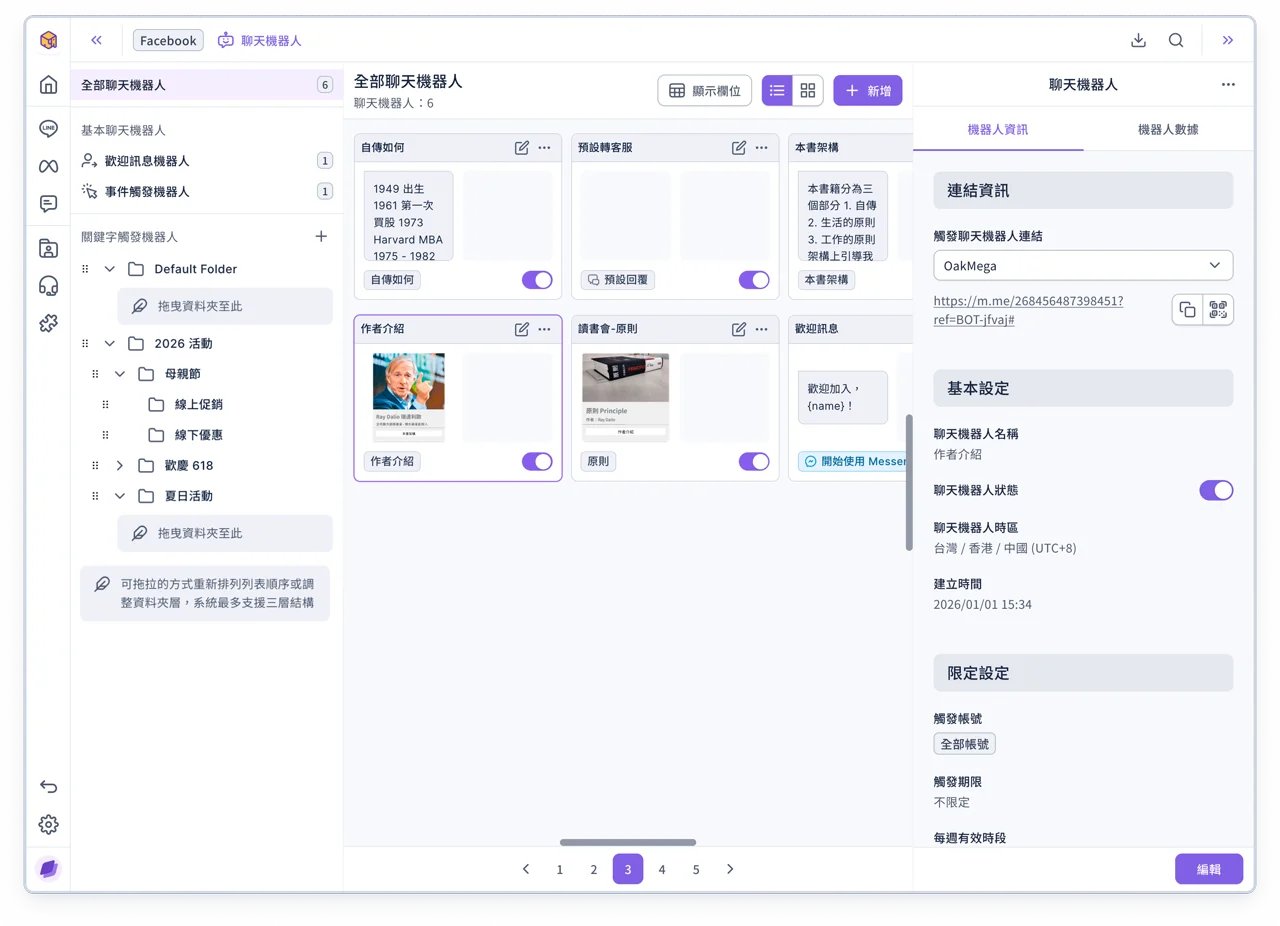Copy the chatbot trigger link
This screenshot has height=926, width=1280.
pos(1188,310)
